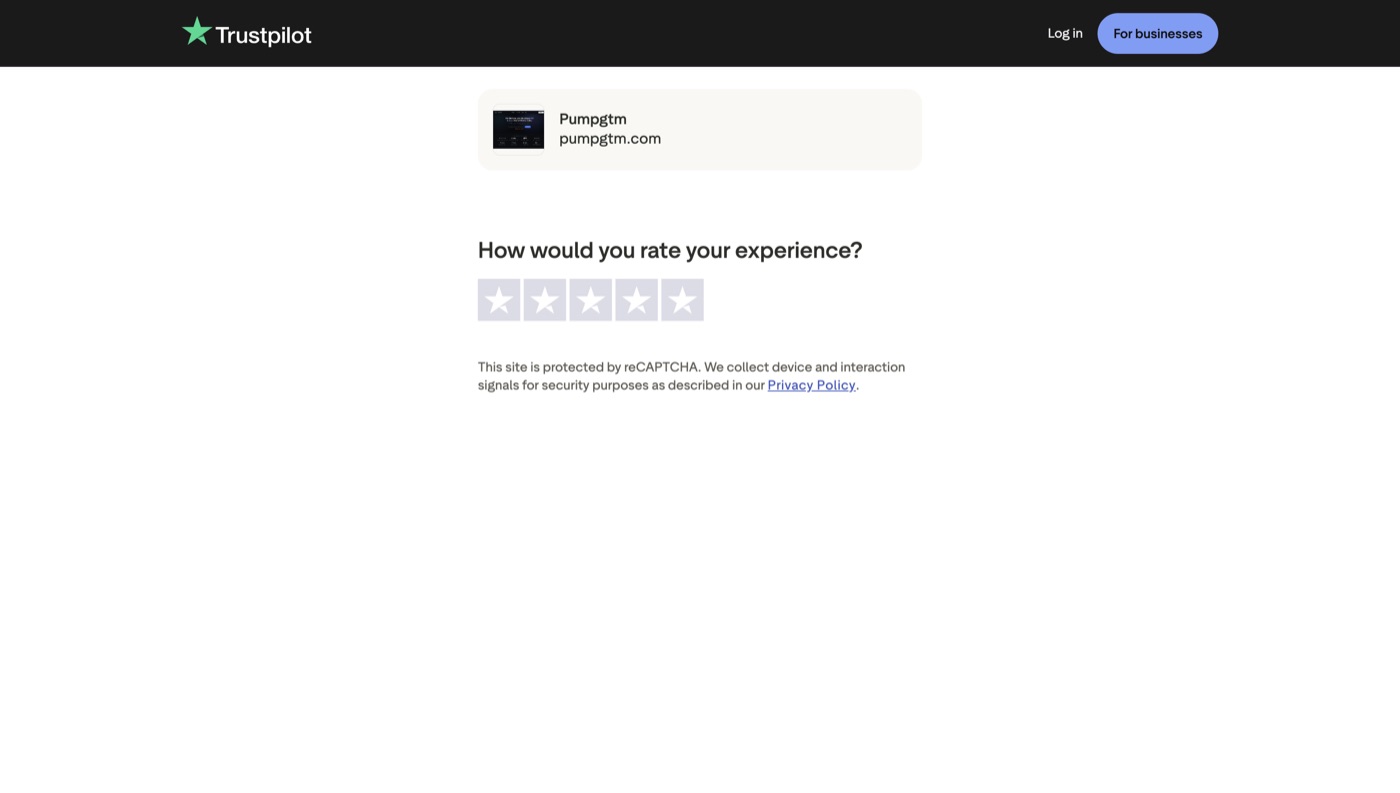This screenshot has height=793, width=1400.
Task: Click the 'How would you rate your experience?' heading
Action: 670,250
